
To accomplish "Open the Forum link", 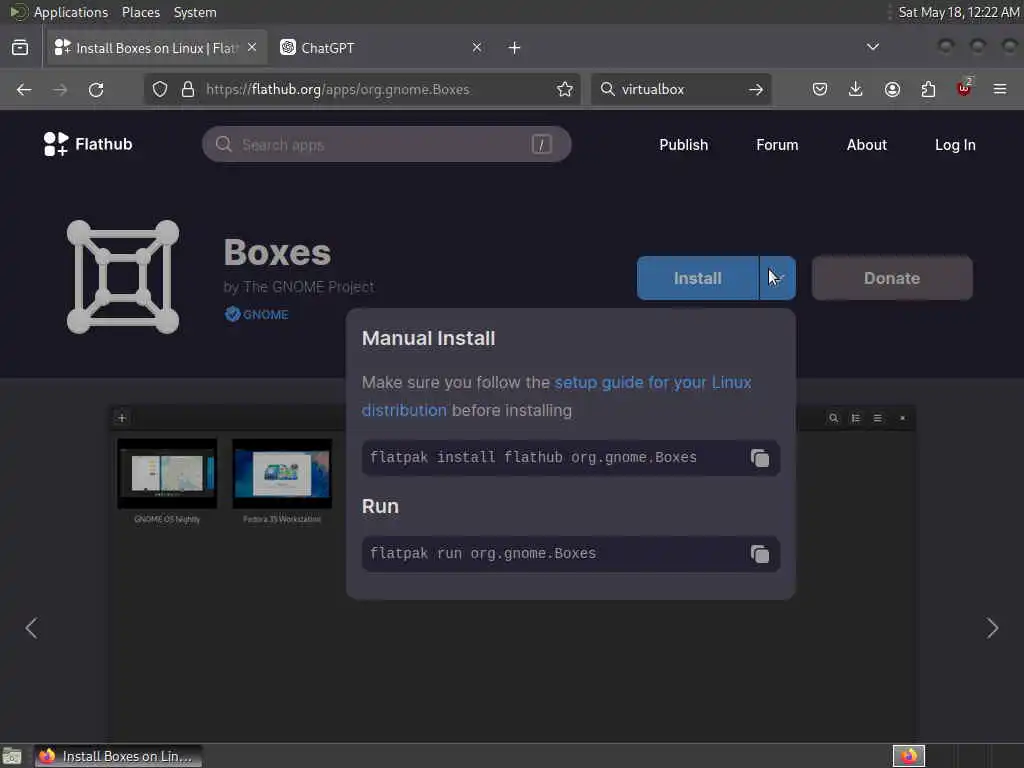I will click(777, 145).
